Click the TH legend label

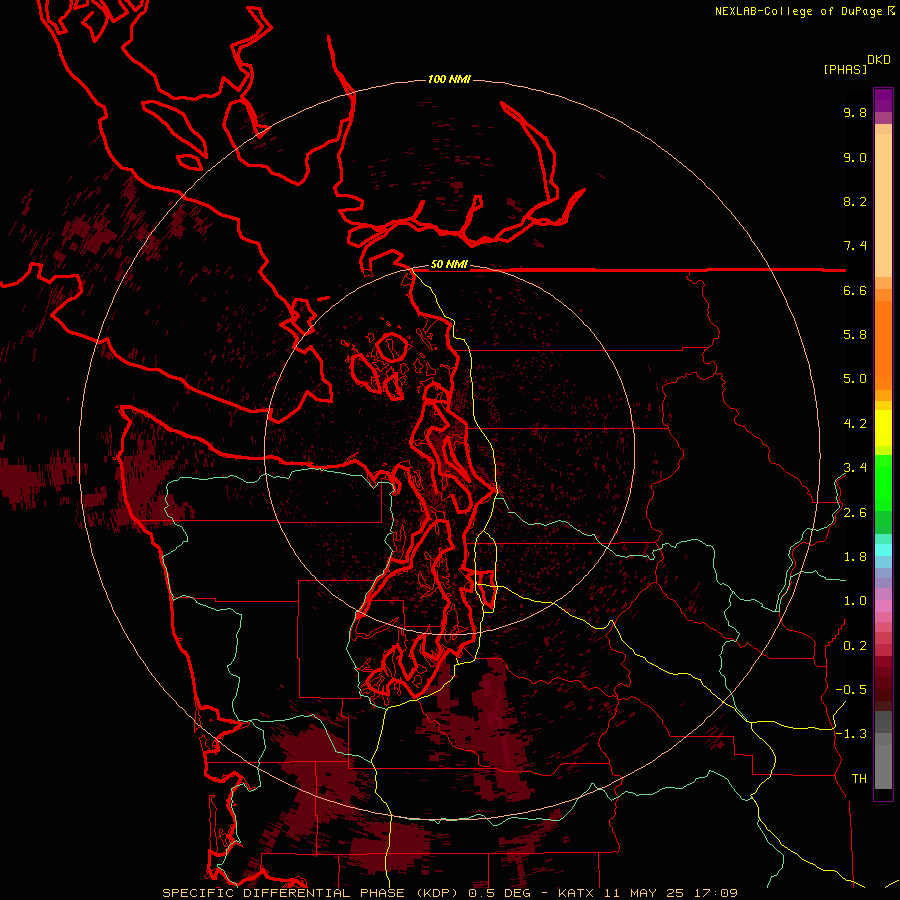pyautogui.click(x=859, y=779)
